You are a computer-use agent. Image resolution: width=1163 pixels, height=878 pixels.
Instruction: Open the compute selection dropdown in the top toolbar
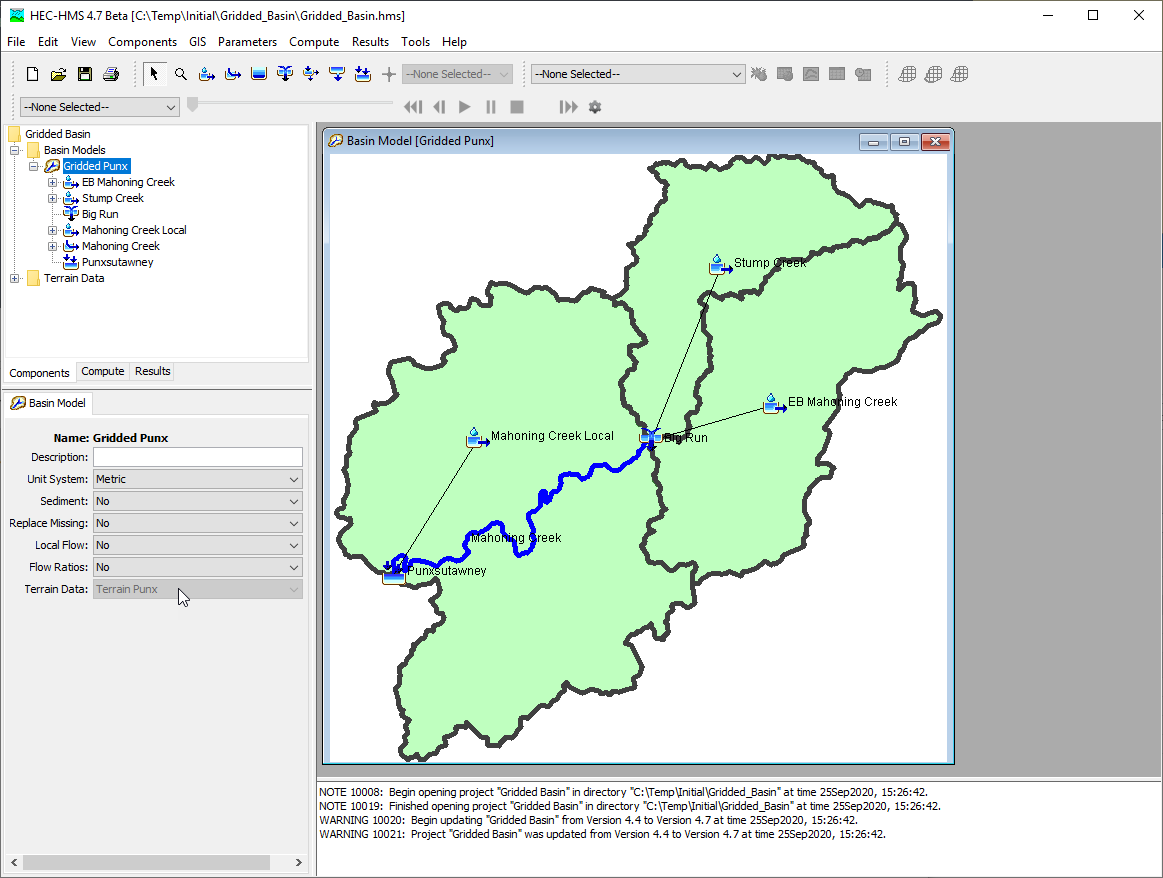(638, 74)
